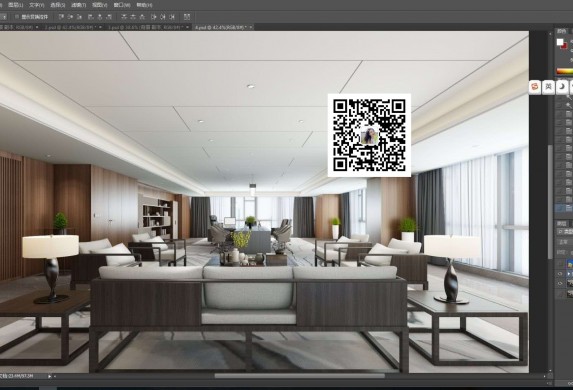The width and height of the screenshot is (573, 390).
Task: Click the align right edges icon
Action: click(x=109, y=17)
